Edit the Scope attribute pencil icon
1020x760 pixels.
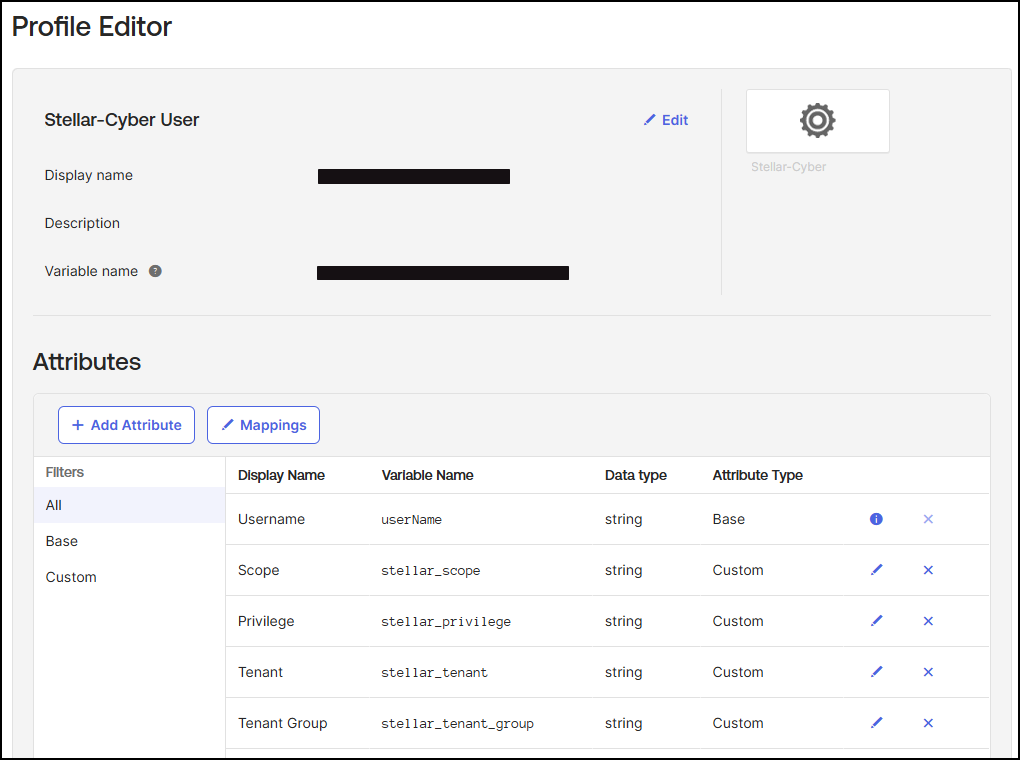(x=877, y=570)
